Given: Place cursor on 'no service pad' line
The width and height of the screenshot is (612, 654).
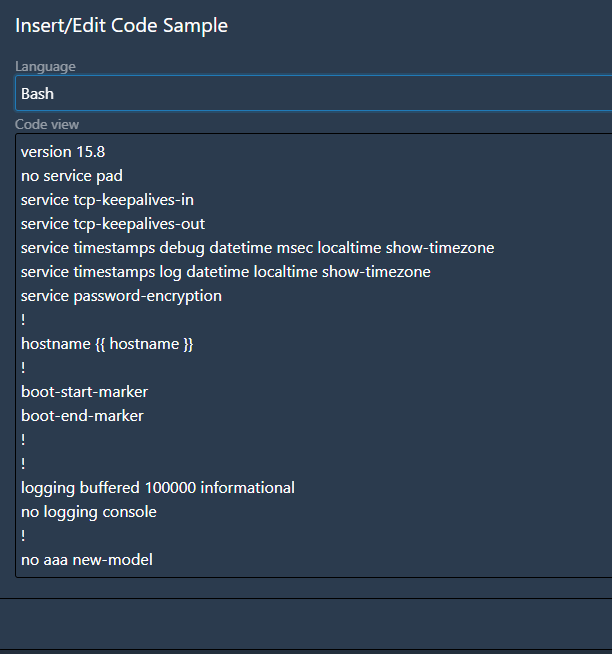Looking at the screenshot, I should click(72, 176).
